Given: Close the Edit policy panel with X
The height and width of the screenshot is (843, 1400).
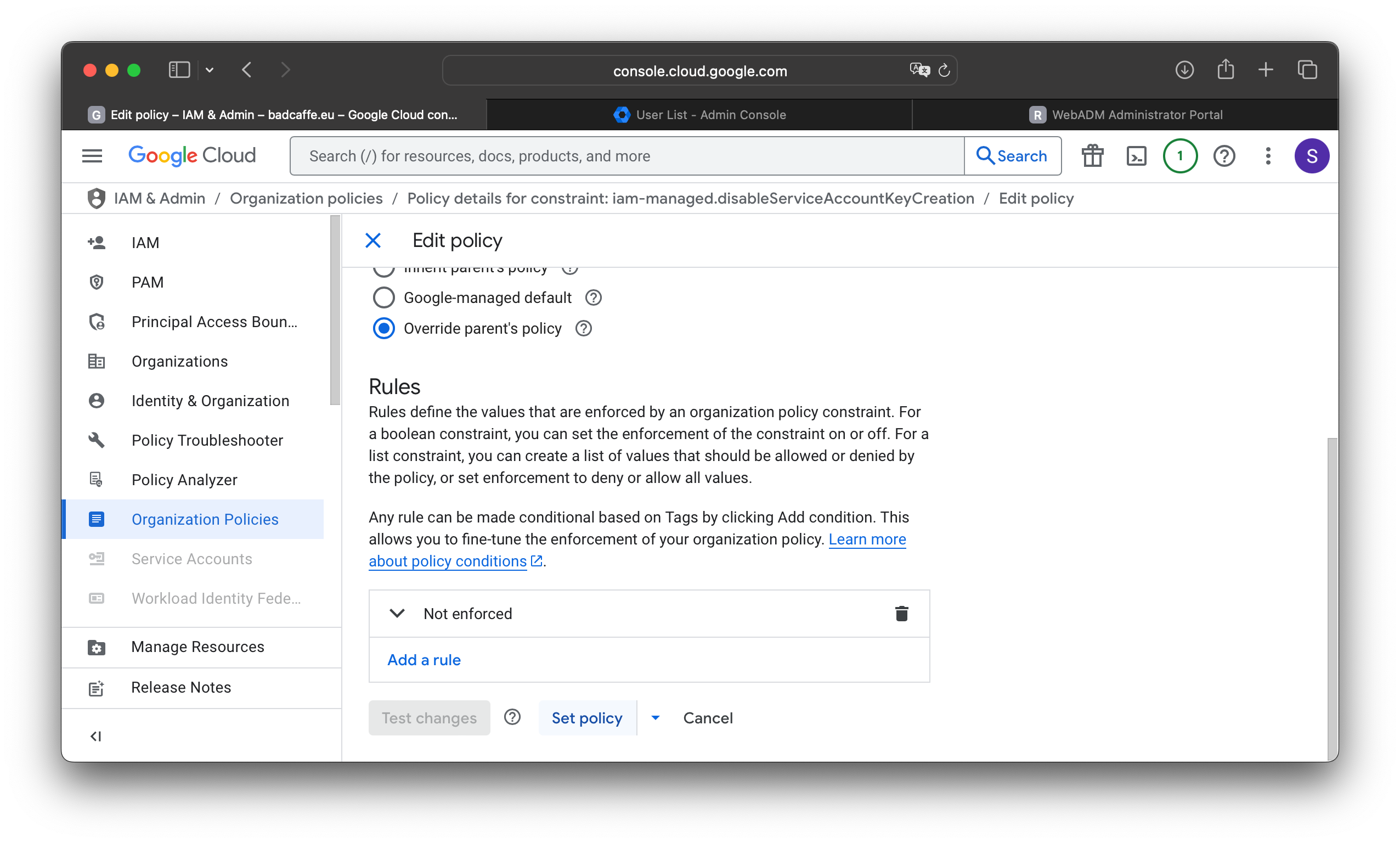Looking at the screenshot, I should click(x=373, y=240).
